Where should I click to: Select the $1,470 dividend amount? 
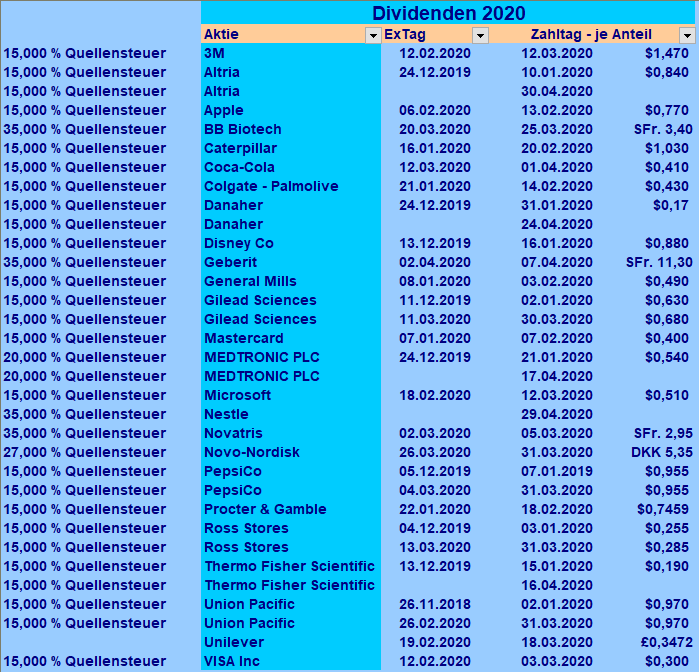point(667,53)
